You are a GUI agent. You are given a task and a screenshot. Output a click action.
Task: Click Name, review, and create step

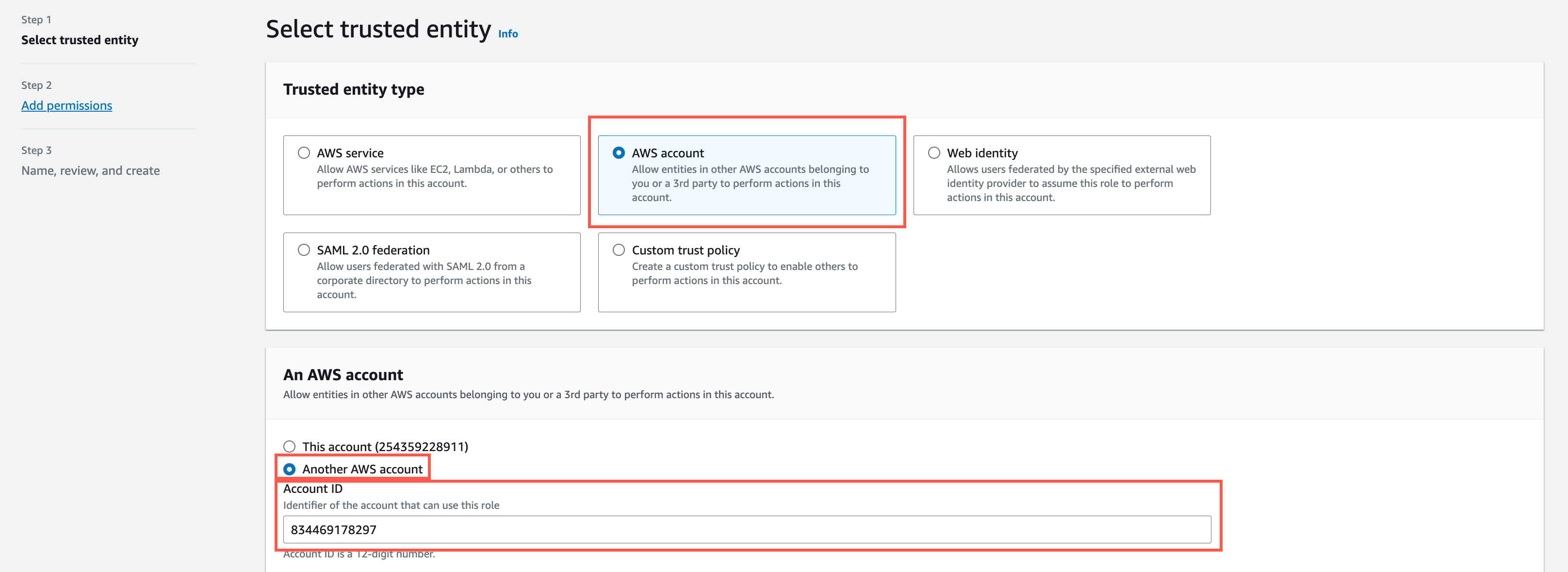[91, 170]
